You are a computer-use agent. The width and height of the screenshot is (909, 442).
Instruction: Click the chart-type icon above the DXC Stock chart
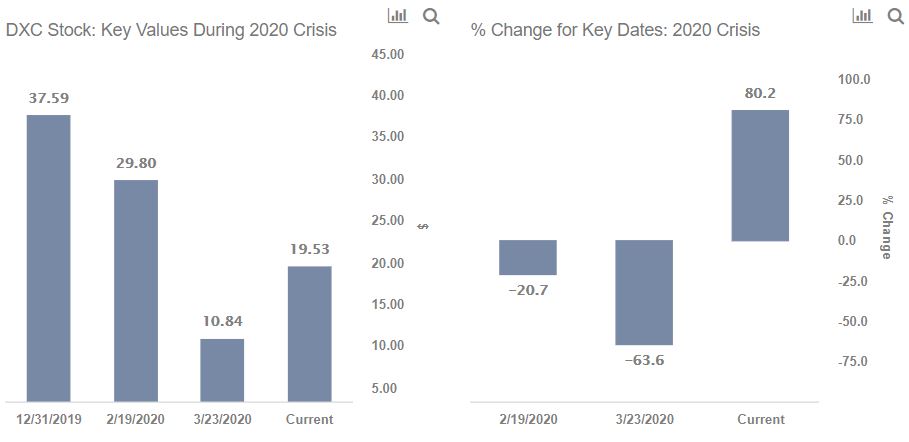click(x=398, y=16)
